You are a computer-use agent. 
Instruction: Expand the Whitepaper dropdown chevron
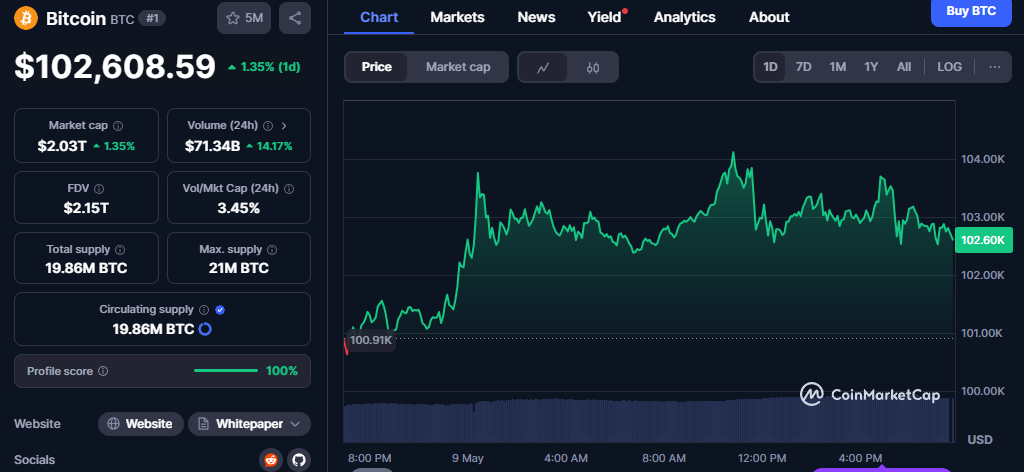tap(295, 424)
